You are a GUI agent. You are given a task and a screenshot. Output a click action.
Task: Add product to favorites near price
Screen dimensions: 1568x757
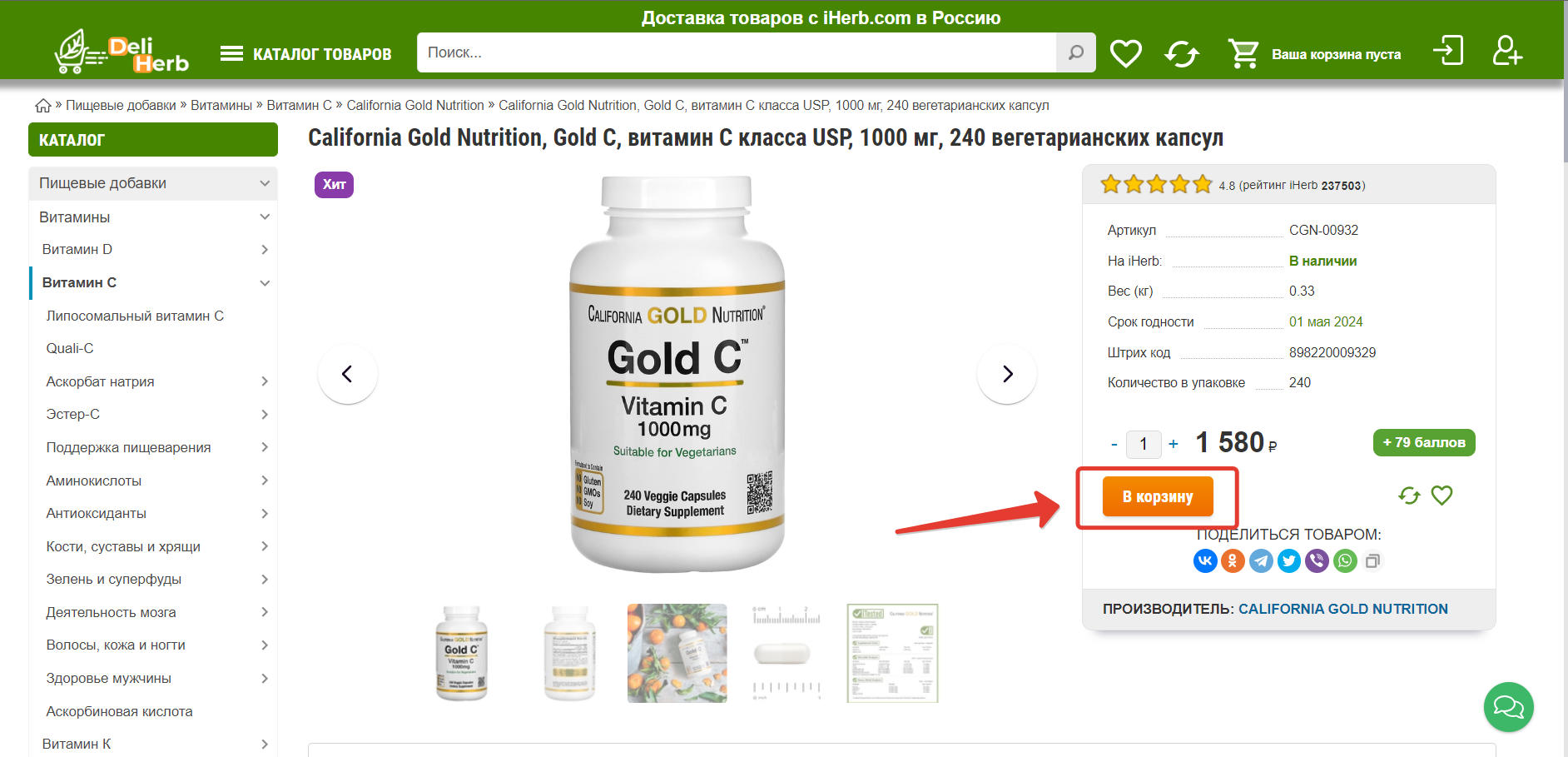click(x=1441, y=496)
